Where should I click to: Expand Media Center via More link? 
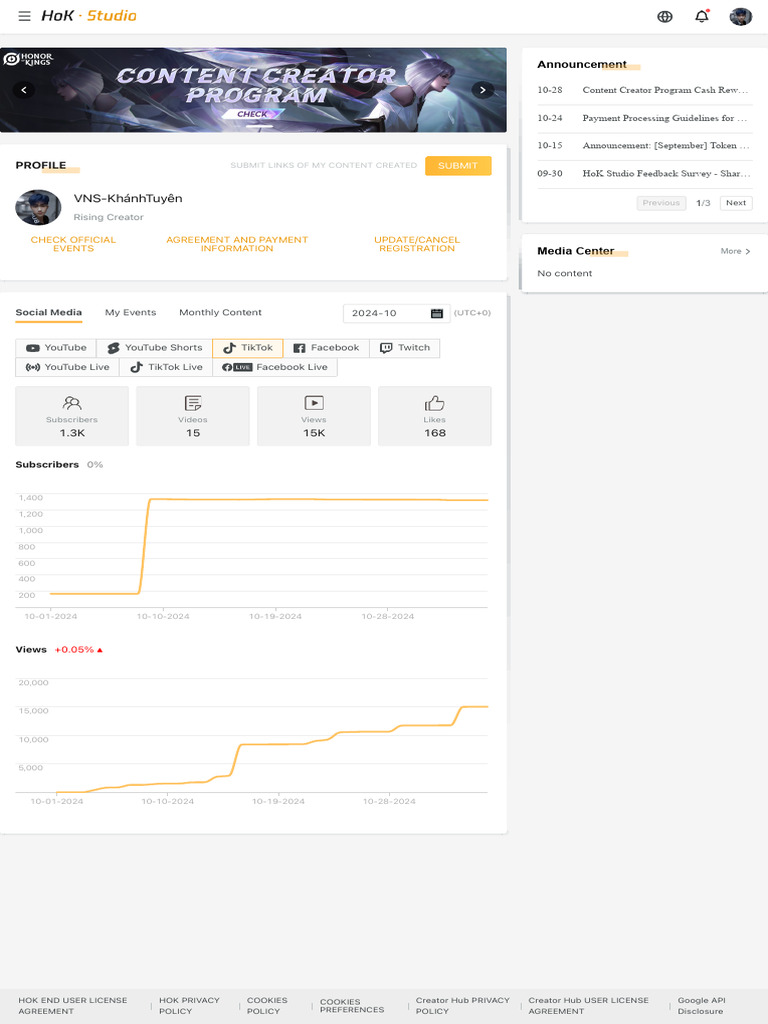(735, 251)
